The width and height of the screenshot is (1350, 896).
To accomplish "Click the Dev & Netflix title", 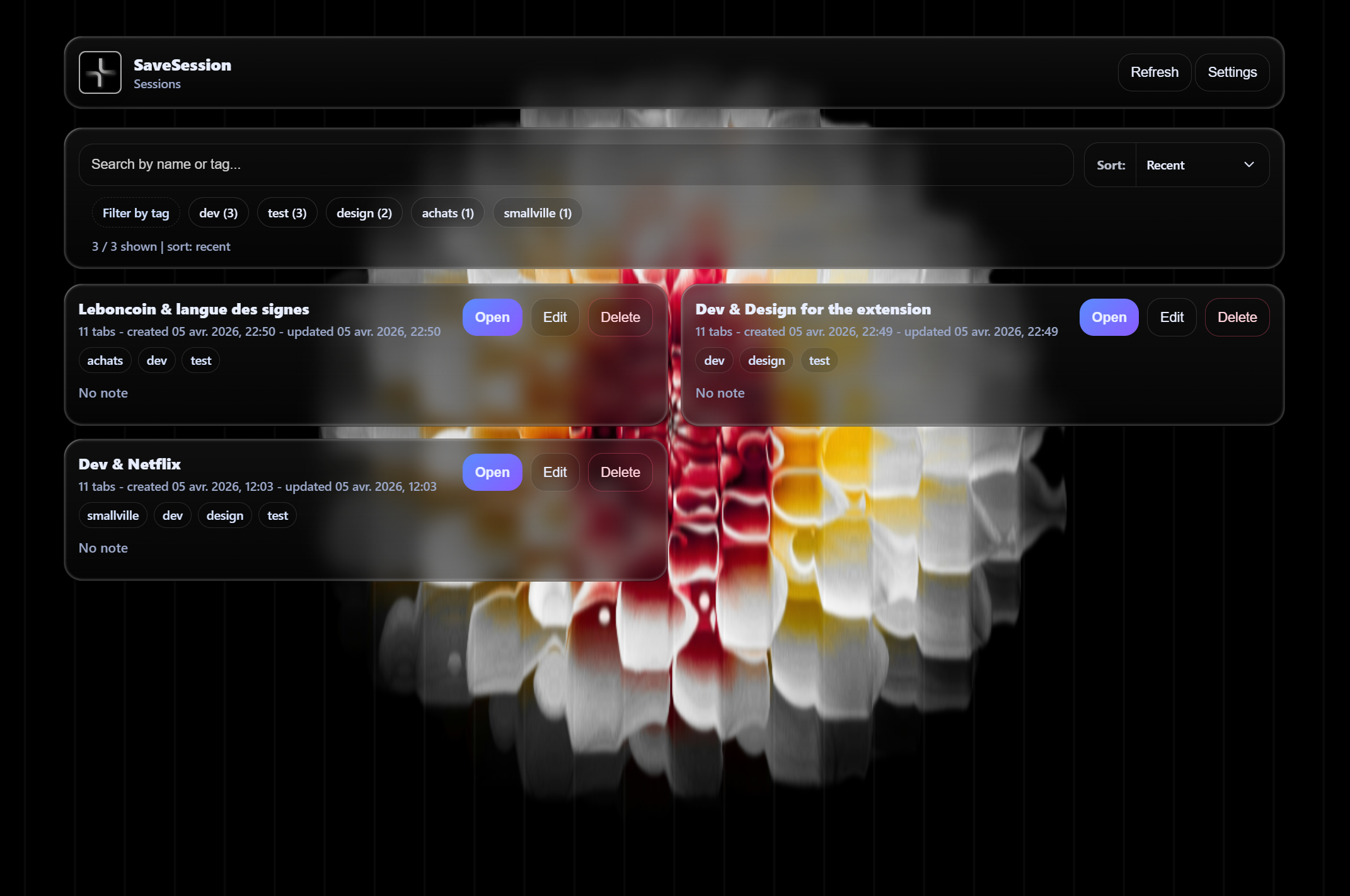I will click(129, 464).
